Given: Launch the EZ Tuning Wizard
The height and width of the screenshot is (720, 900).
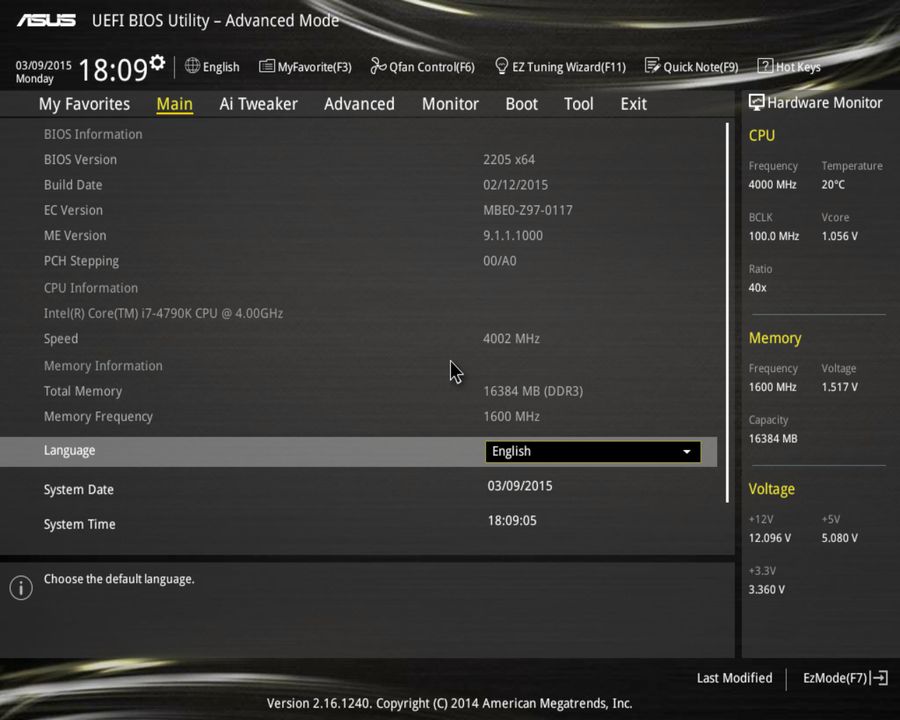Looking at the screenshot, I should coord(560,66).
